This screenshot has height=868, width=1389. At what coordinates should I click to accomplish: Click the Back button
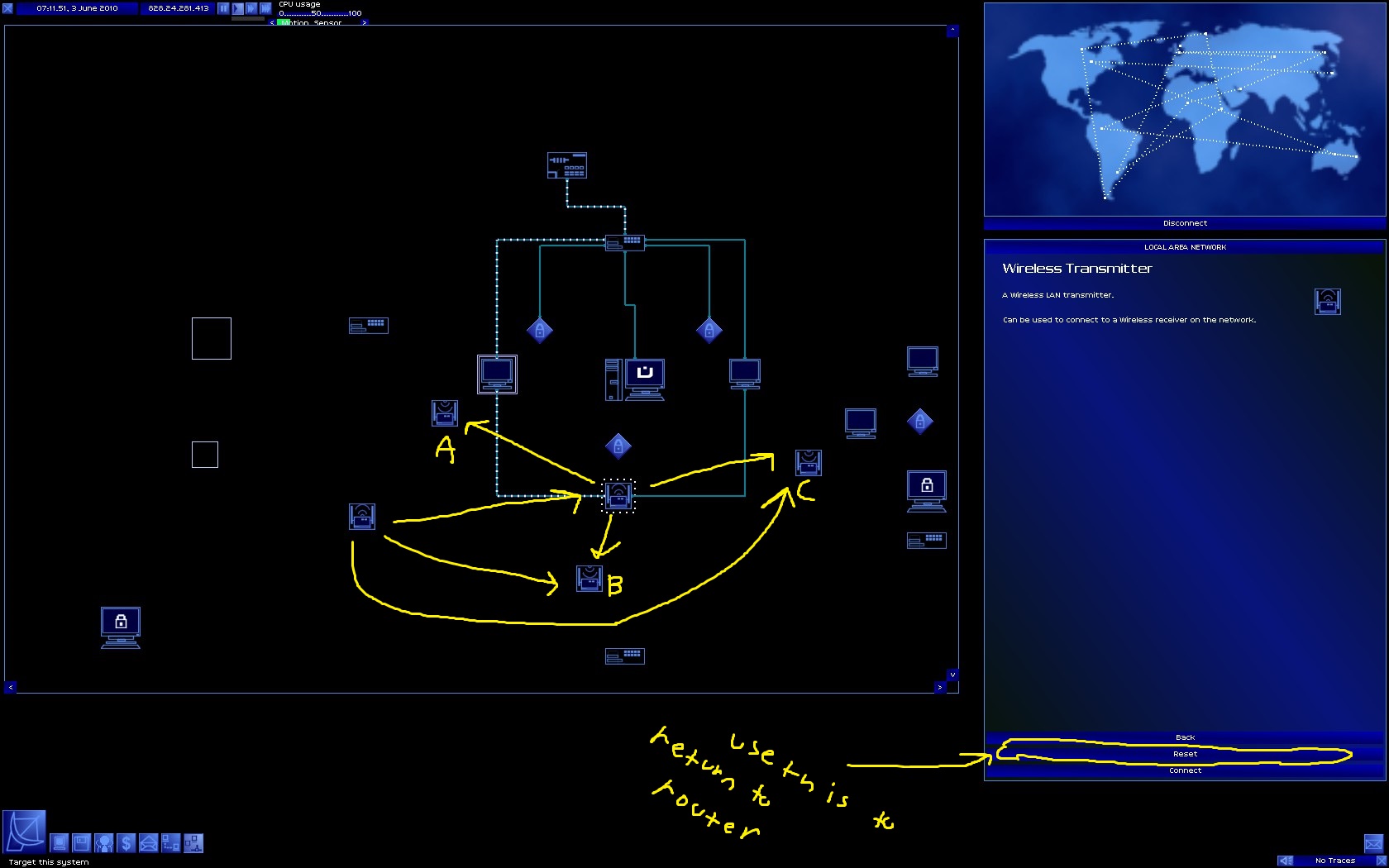point(1185,737)
